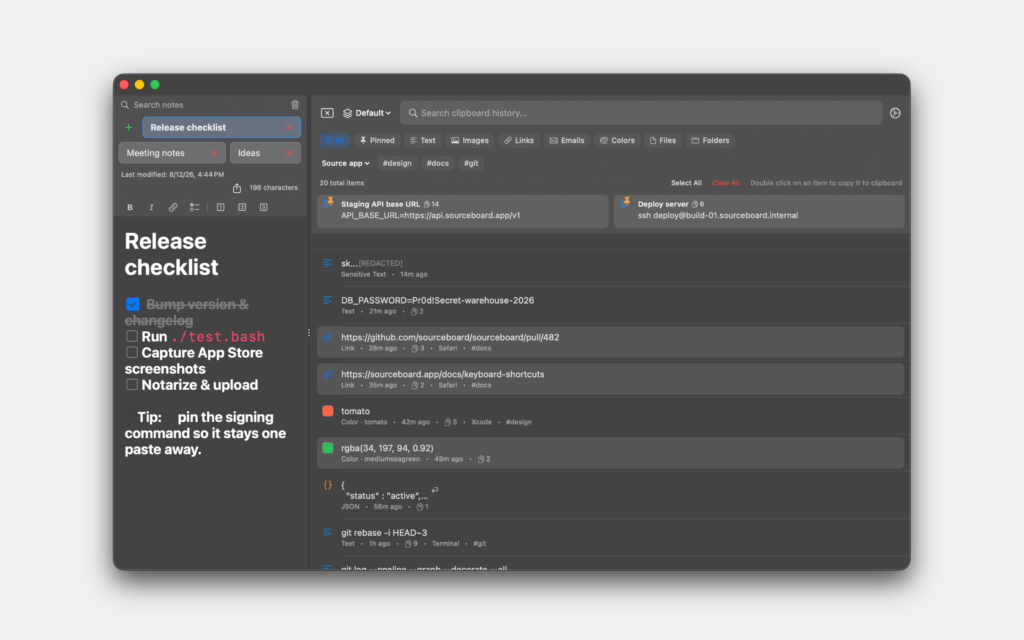
Task: Switch to the Images filter tab
Action: 470,140
